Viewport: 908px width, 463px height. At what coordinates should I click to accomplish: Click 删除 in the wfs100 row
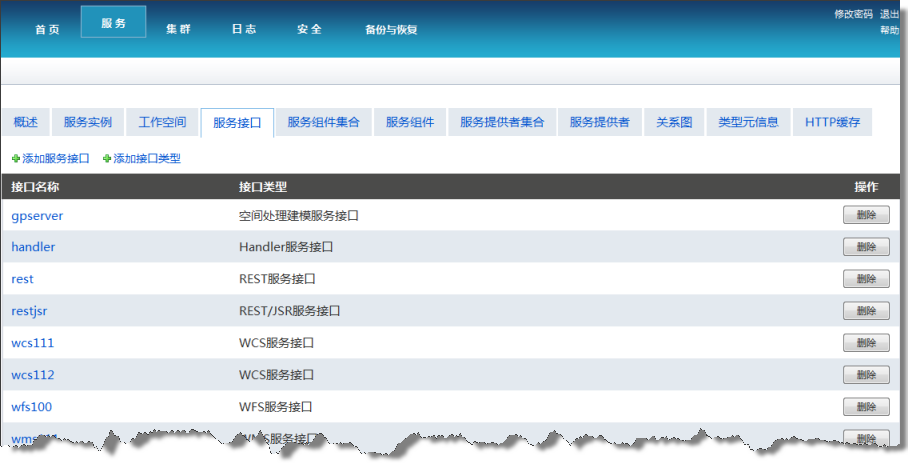866,406
